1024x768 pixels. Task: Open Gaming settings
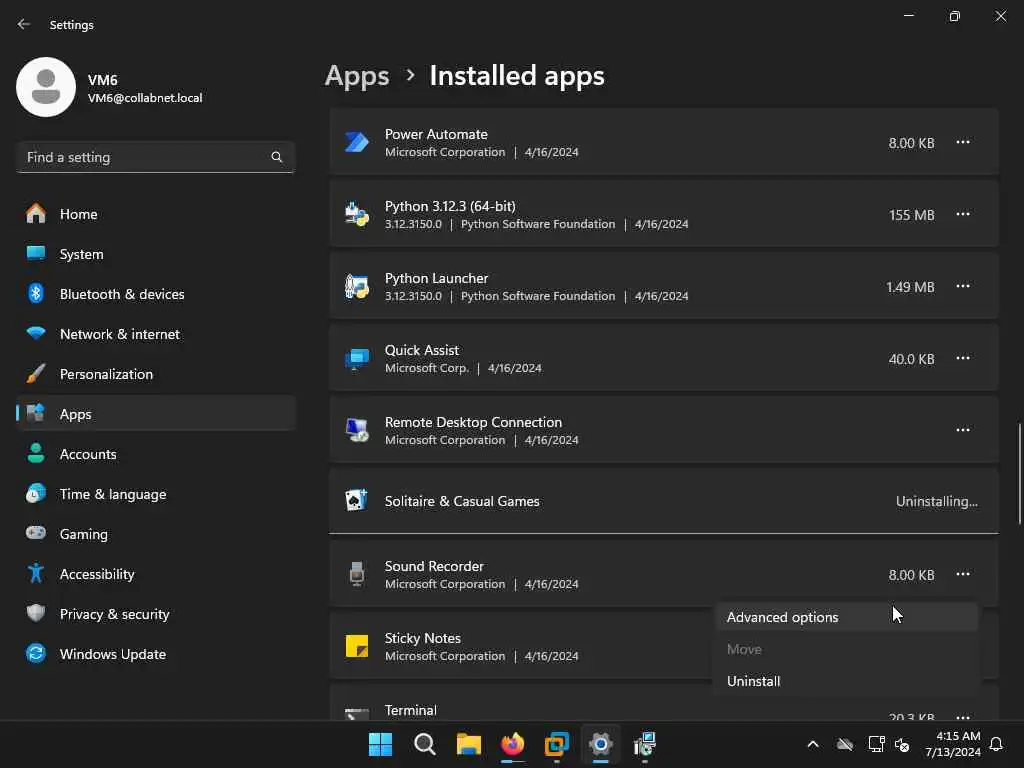click(x=155, y=534)
